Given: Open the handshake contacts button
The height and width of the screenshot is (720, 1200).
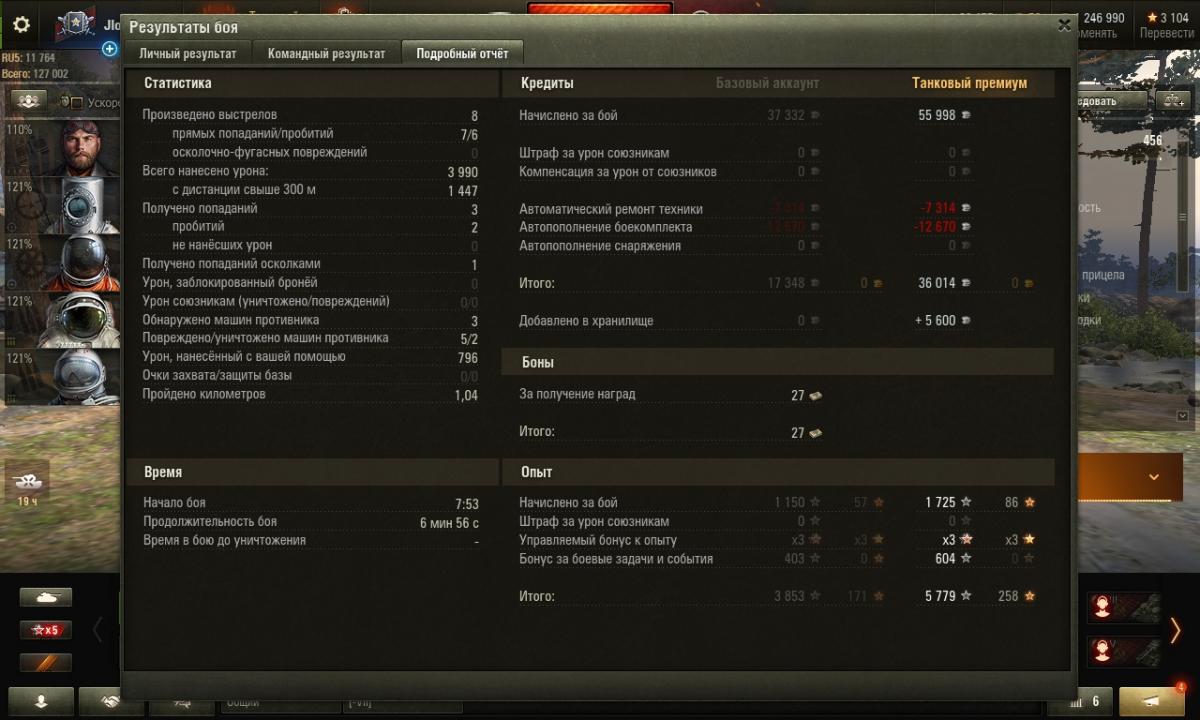Looking at the screenshot, I should click(101, 701).
